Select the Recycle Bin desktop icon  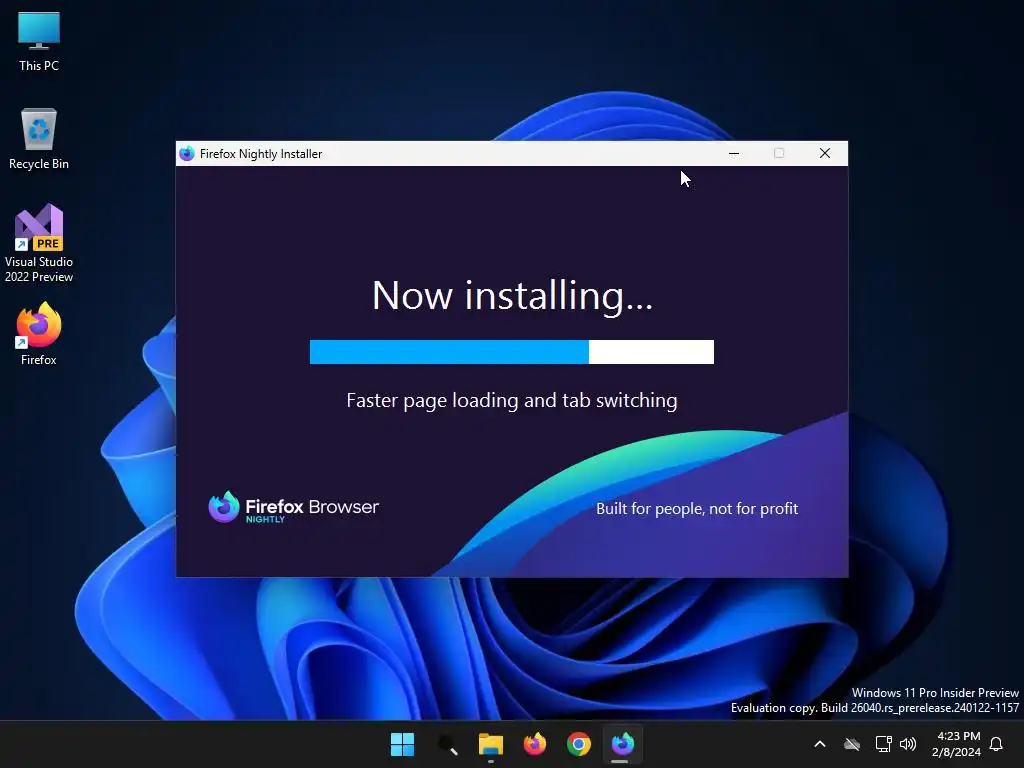pyautogui.click(x=39, y=139)
